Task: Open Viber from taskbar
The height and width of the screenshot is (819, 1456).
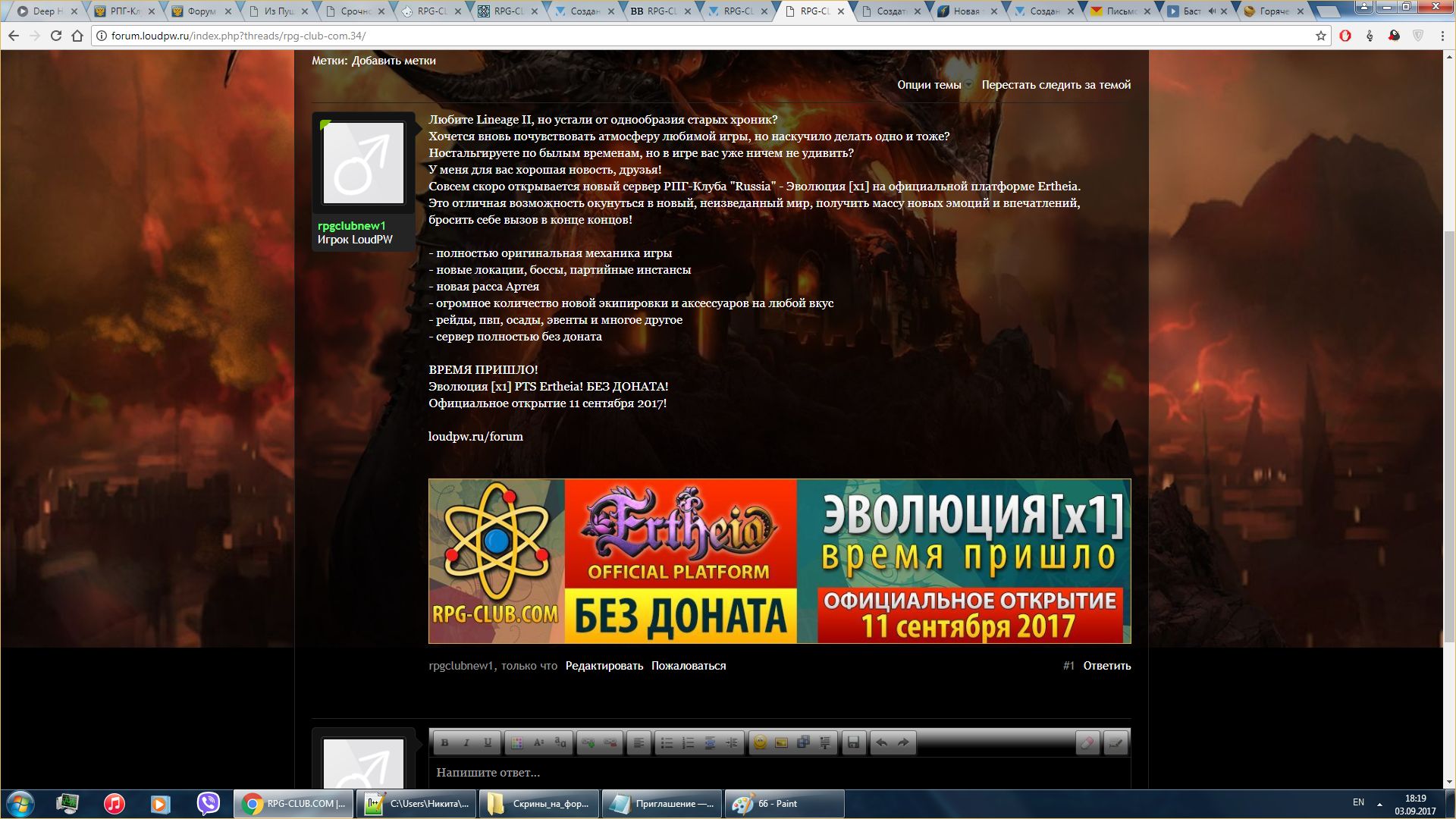Action: (208, 804)
